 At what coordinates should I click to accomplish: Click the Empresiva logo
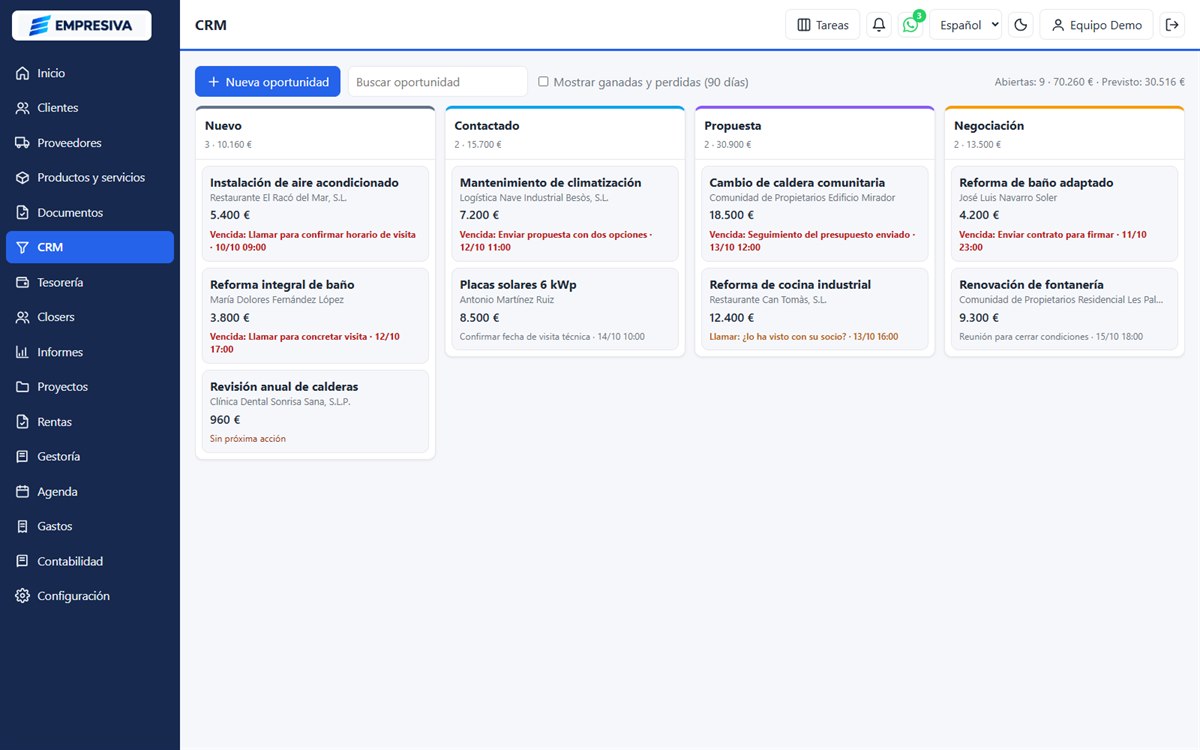pos(81,25)
